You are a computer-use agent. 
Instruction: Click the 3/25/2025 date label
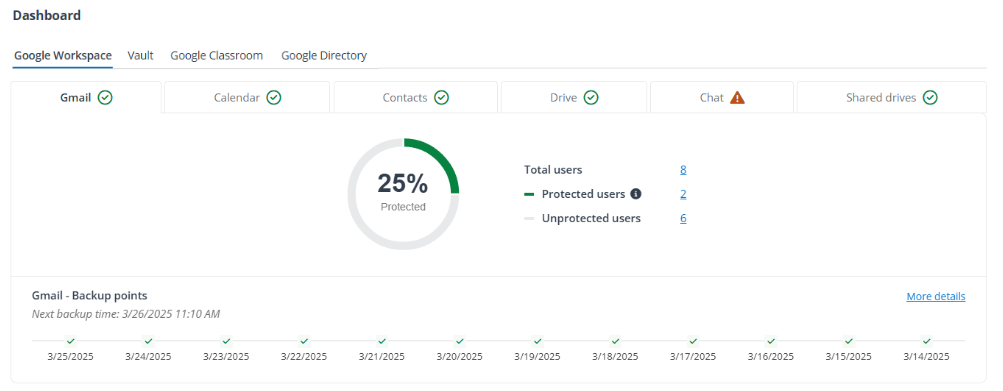point(70,356)
